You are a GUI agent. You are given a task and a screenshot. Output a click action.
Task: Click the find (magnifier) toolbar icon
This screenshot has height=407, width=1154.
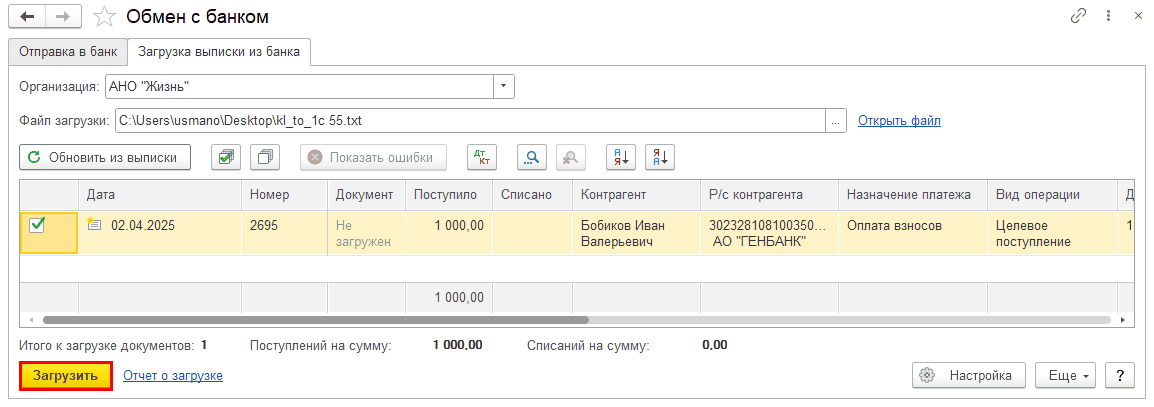pos(532,157)
